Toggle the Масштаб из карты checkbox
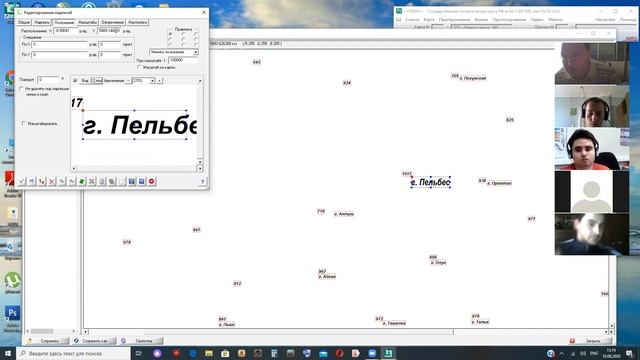This screenshot has height=360, width=640. coord(139,67)
